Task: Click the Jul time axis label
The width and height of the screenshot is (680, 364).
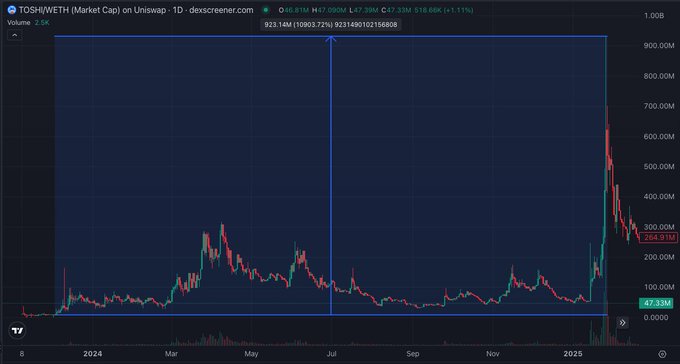Action: coord(331,354)
